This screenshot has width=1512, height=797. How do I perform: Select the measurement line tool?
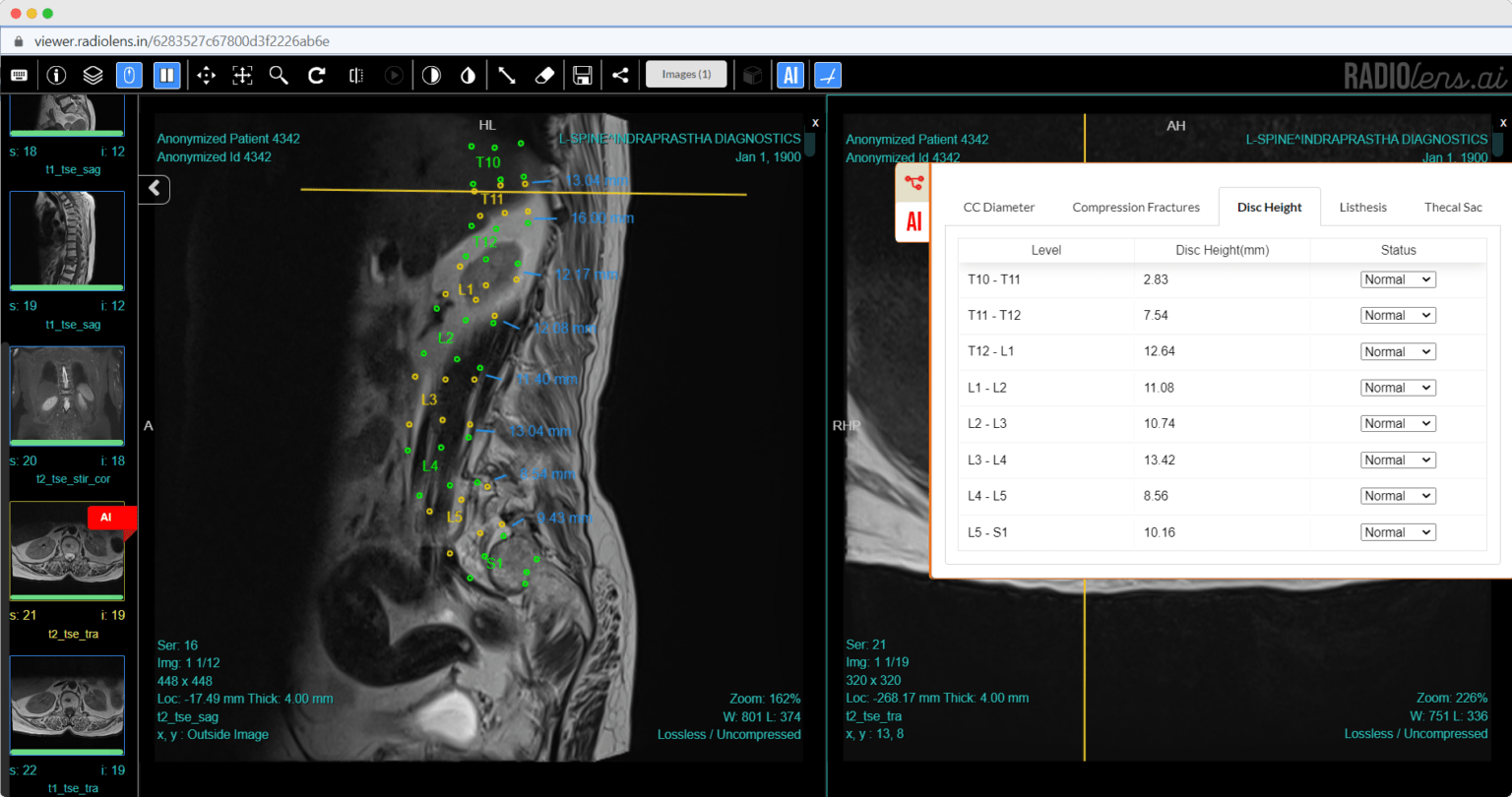pyautogui.click(x=506, y=75)
